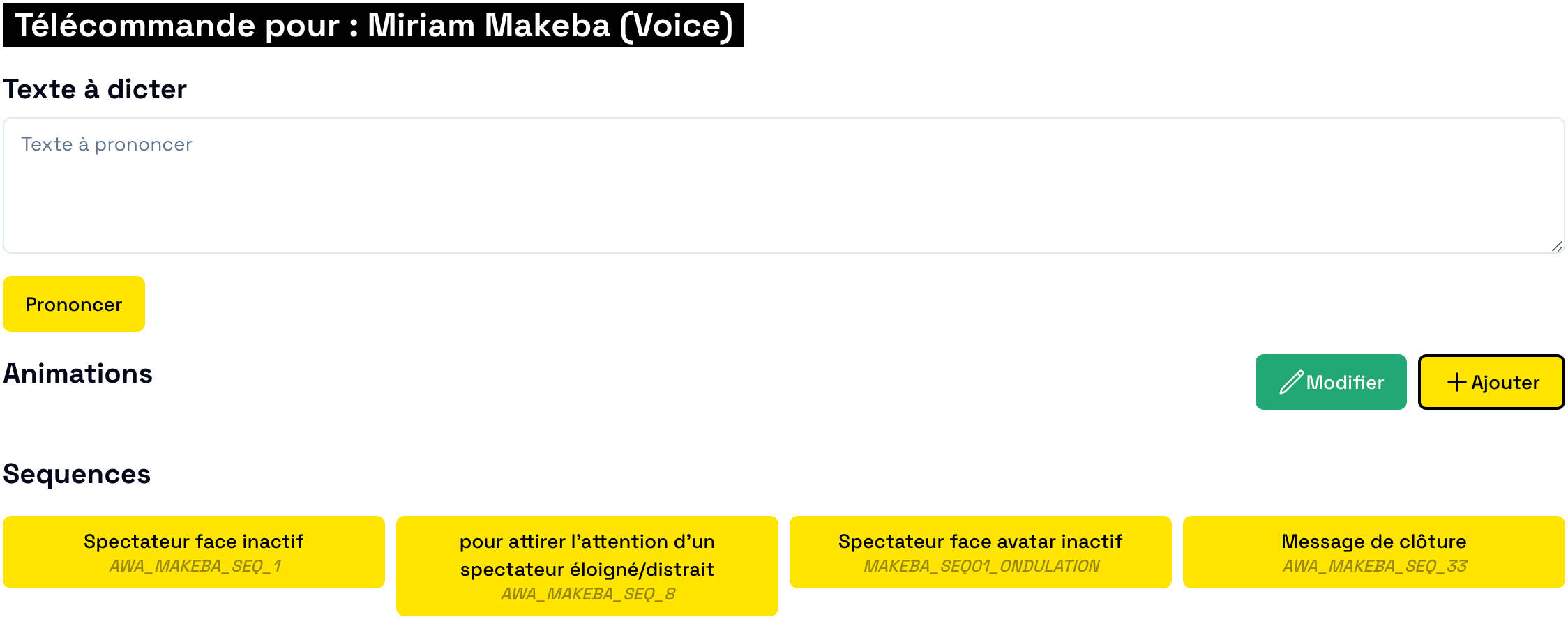Click the AWA_MAKEBA_SEQ_8 code label
The height and width of the screenshot is (619, 1568).
[x=588, y=594]
